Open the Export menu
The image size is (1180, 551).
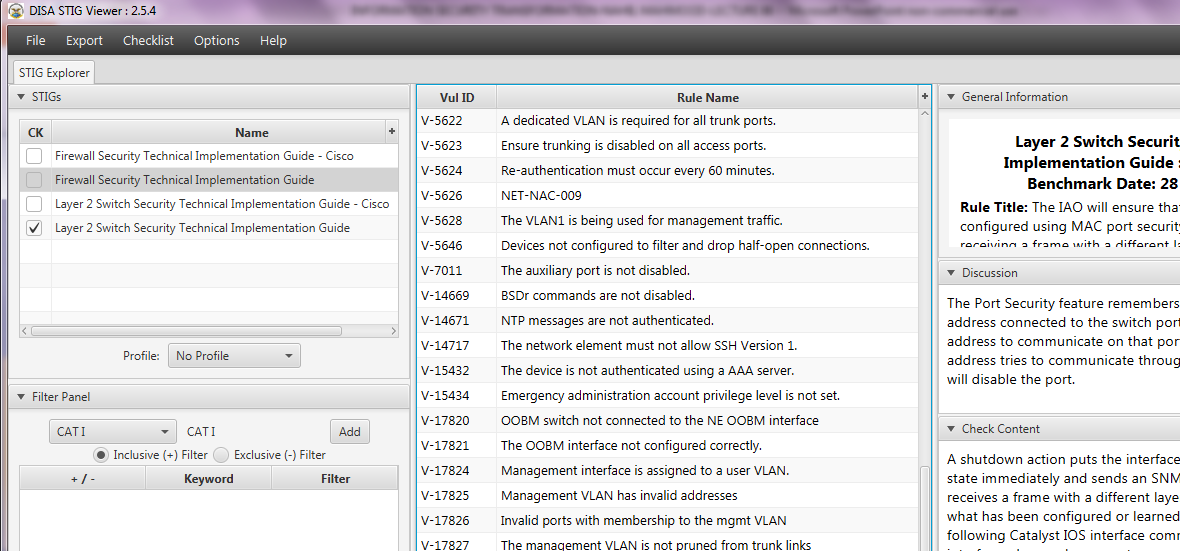click(84, 41)
